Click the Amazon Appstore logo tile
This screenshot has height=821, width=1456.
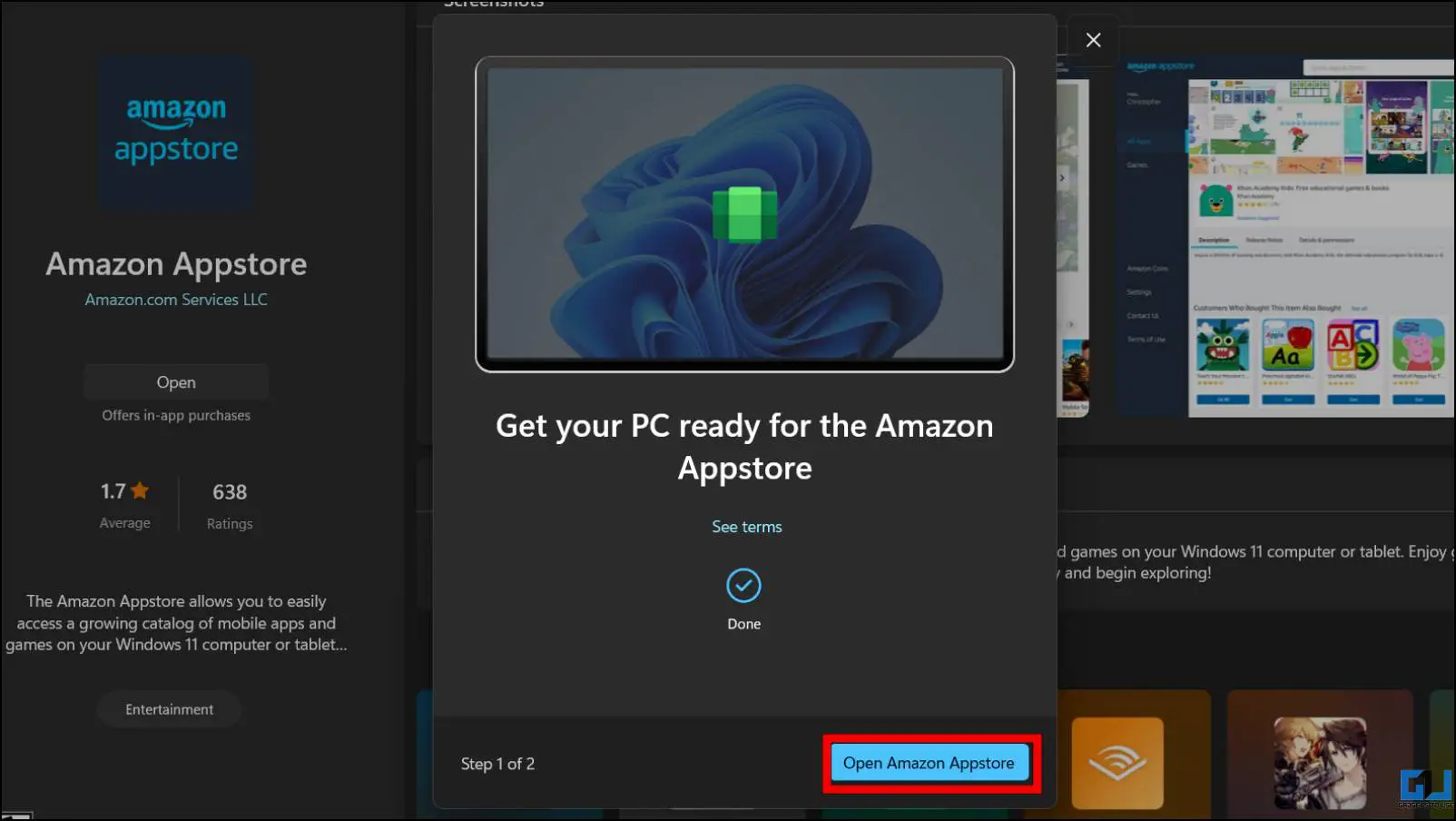pyautogui.click(x=176, y=133)
